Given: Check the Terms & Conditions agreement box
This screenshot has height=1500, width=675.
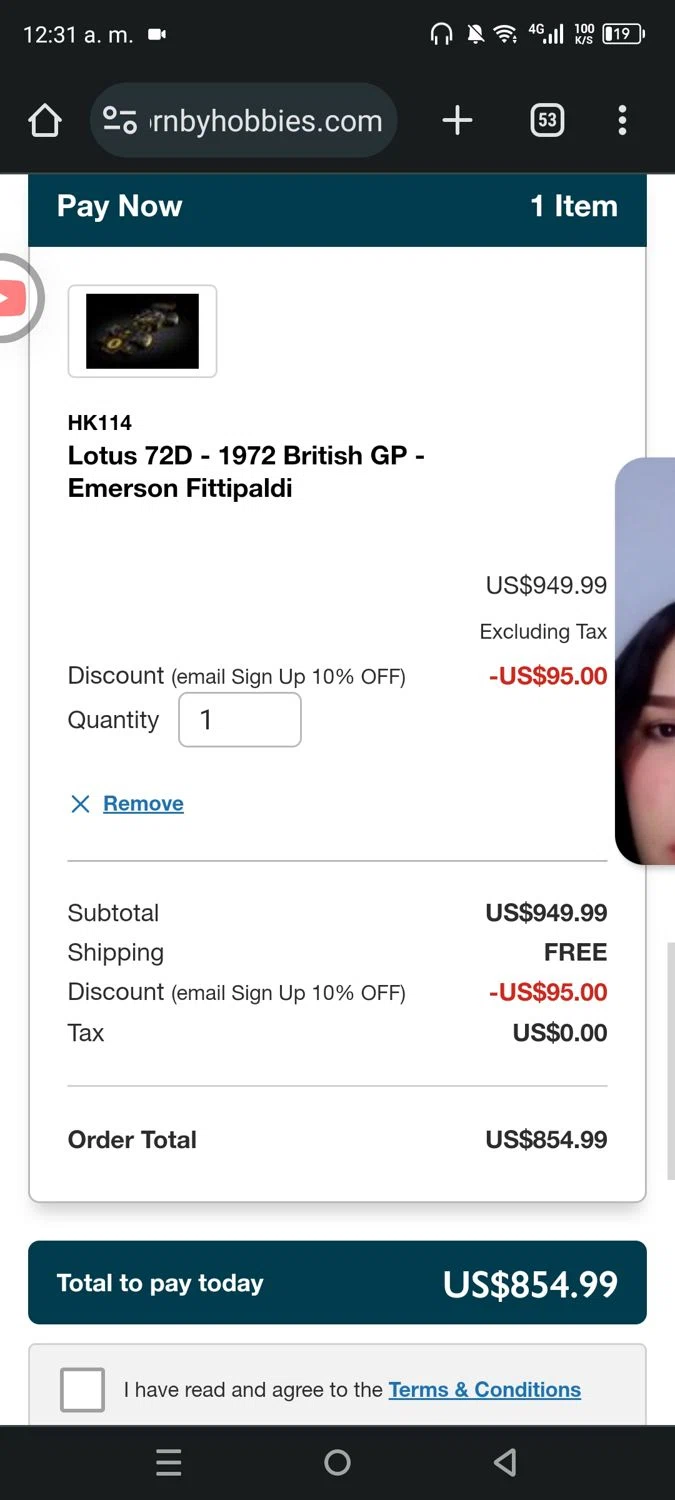Looking at the screenshot, I should (x=82, y=1390).
